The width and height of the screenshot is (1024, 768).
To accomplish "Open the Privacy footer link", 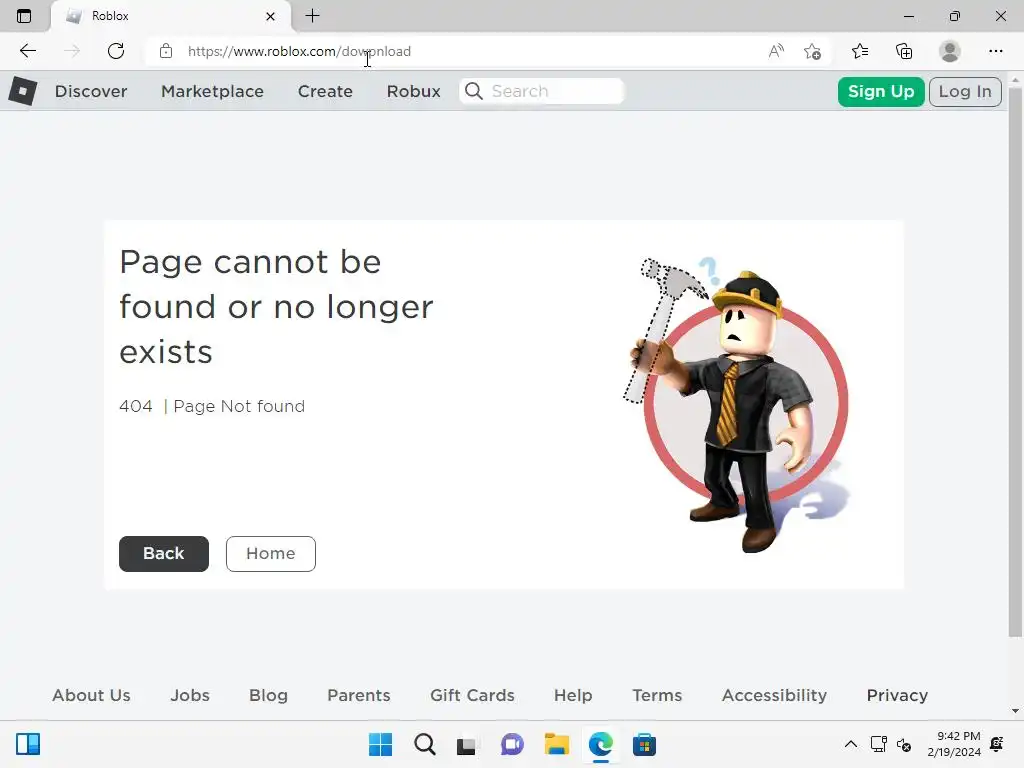I will 897,696.
